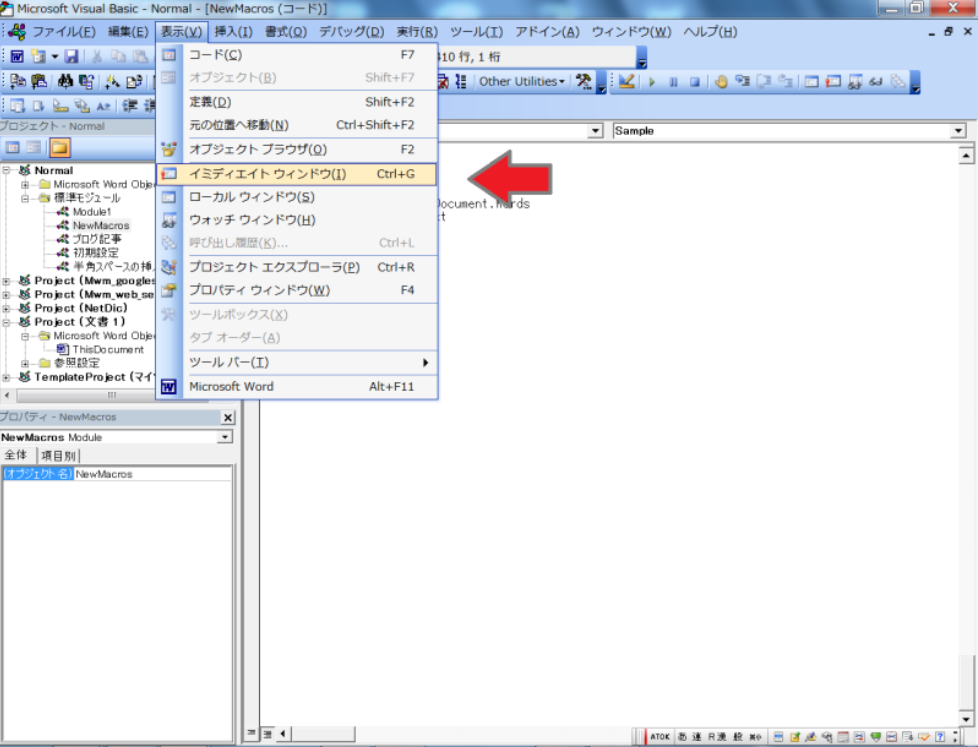This screenshot has width=978, height=747.
Task: Click the code window scroll-up arrow
Action: [966, 156]
